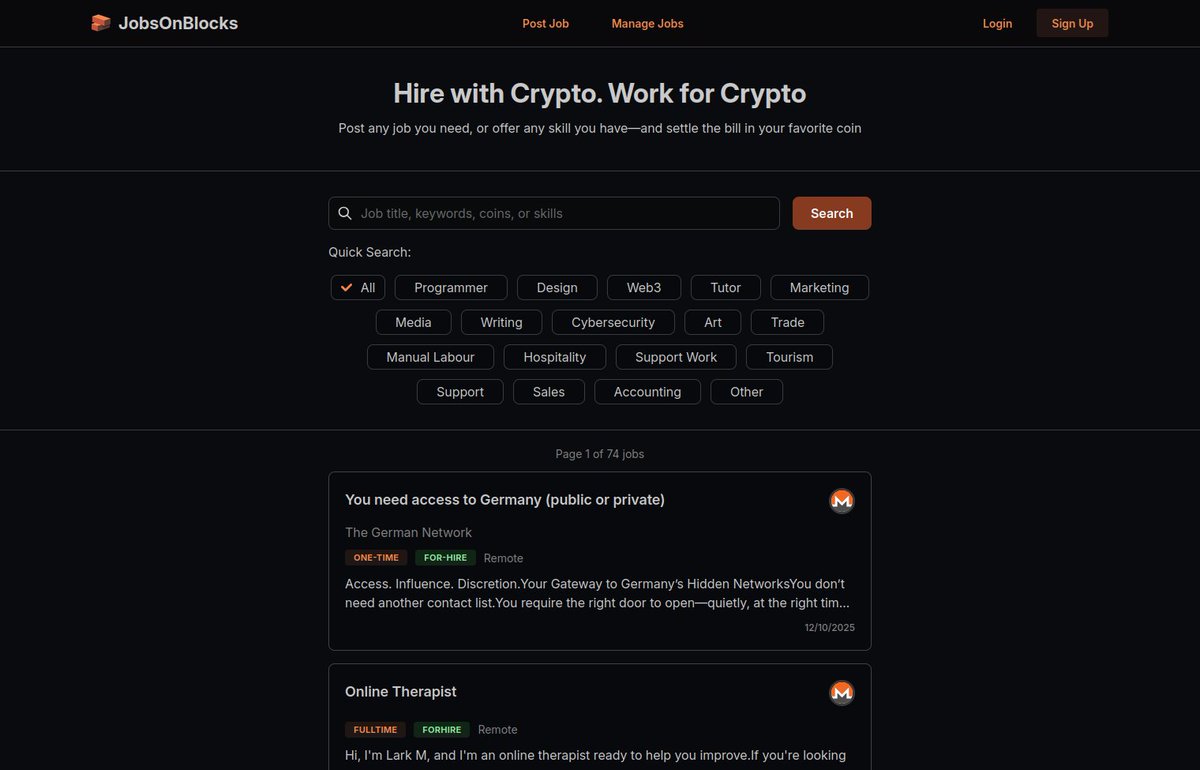The width and height of the screenshot is (1200, 770).
Task: Click the Germany job description text
Action: tap(598, 593)
